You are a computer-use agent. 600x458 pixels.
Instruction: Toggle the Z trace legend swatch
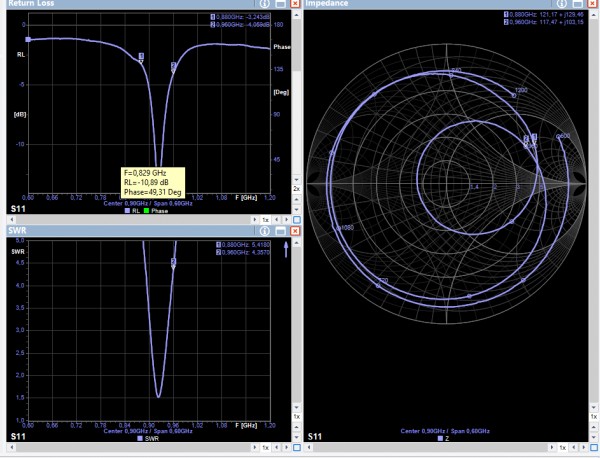[440, 438]
